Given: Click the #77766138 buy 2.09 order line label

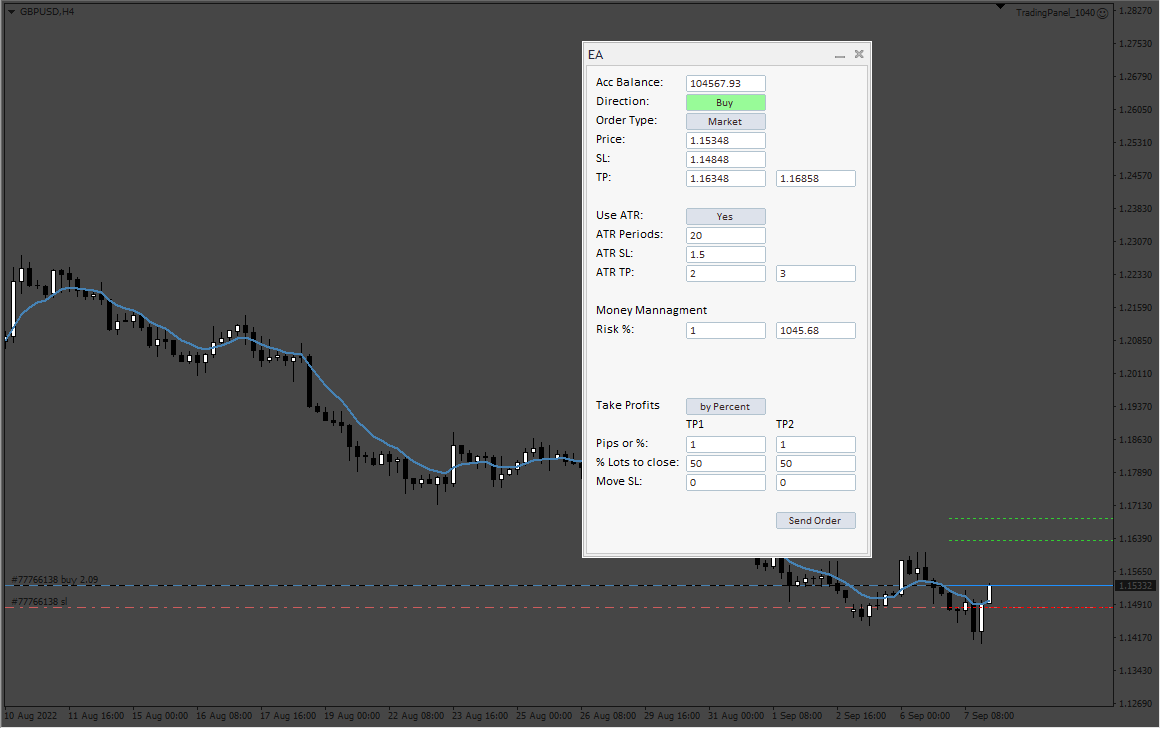Looking at the screenshot, I should pos(55,579).
